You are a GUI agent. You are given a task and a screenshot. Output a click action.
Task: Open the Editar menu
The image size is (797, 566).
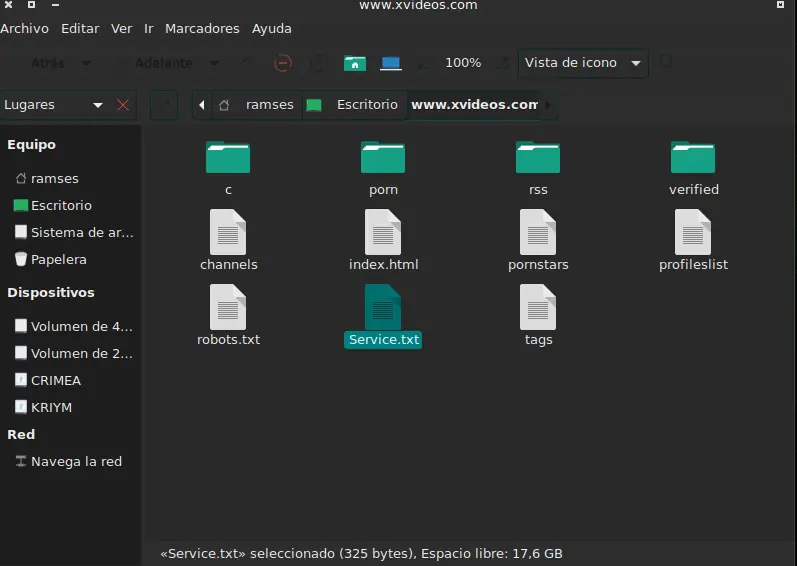click(x=80, y=28)
